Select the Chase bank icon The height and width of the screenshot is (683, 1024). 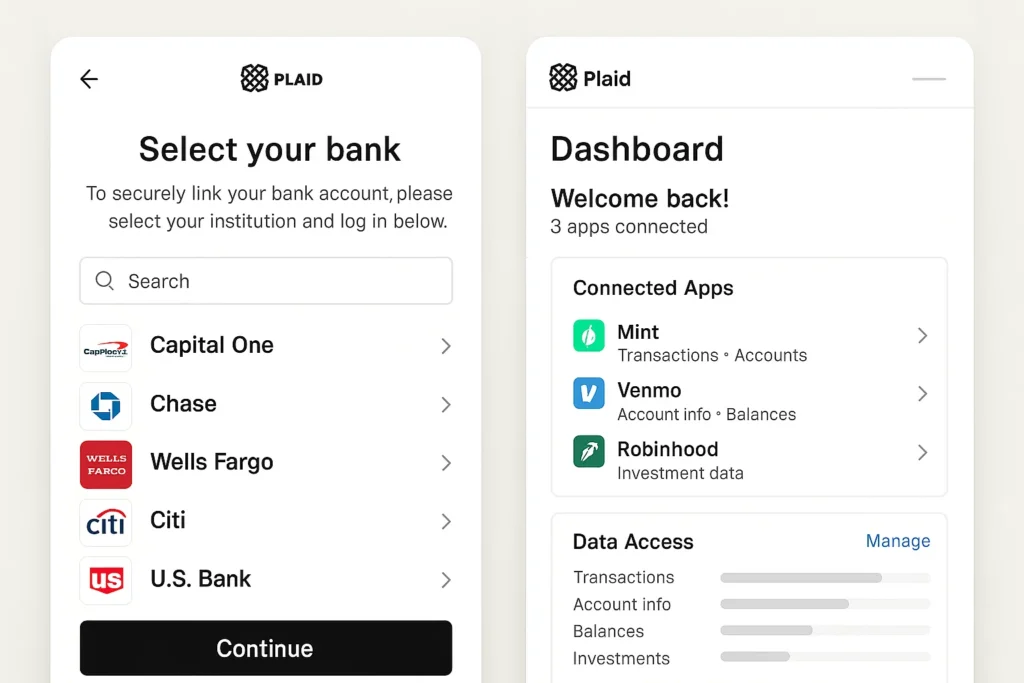pos(105,405)
